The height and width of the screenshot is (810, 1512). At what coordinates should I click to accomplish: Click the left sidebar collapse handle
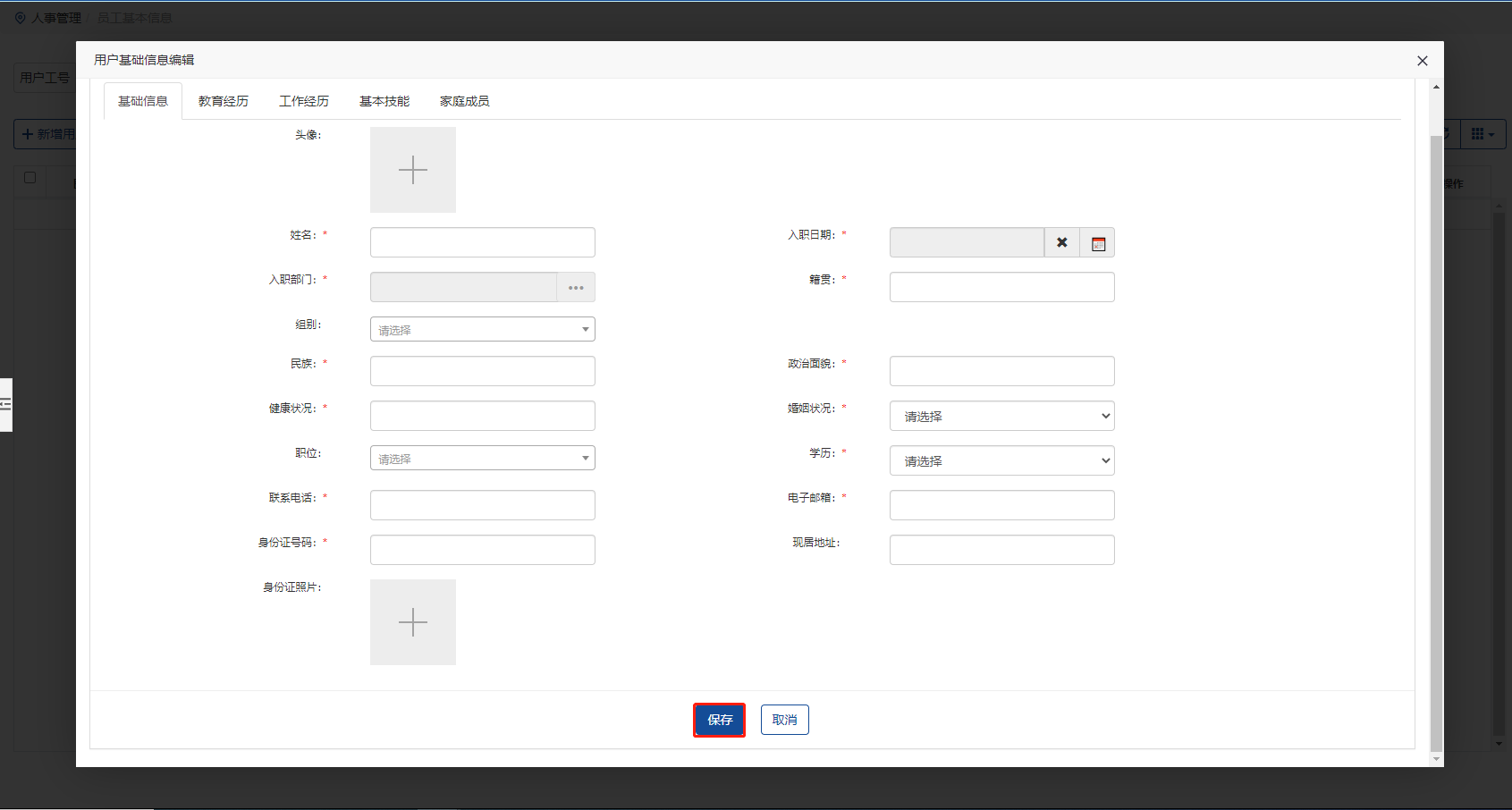point(5,405)
